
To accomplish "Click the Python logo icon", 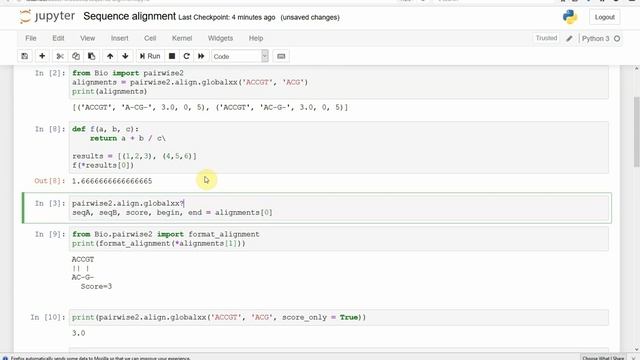I will point(570,17).
